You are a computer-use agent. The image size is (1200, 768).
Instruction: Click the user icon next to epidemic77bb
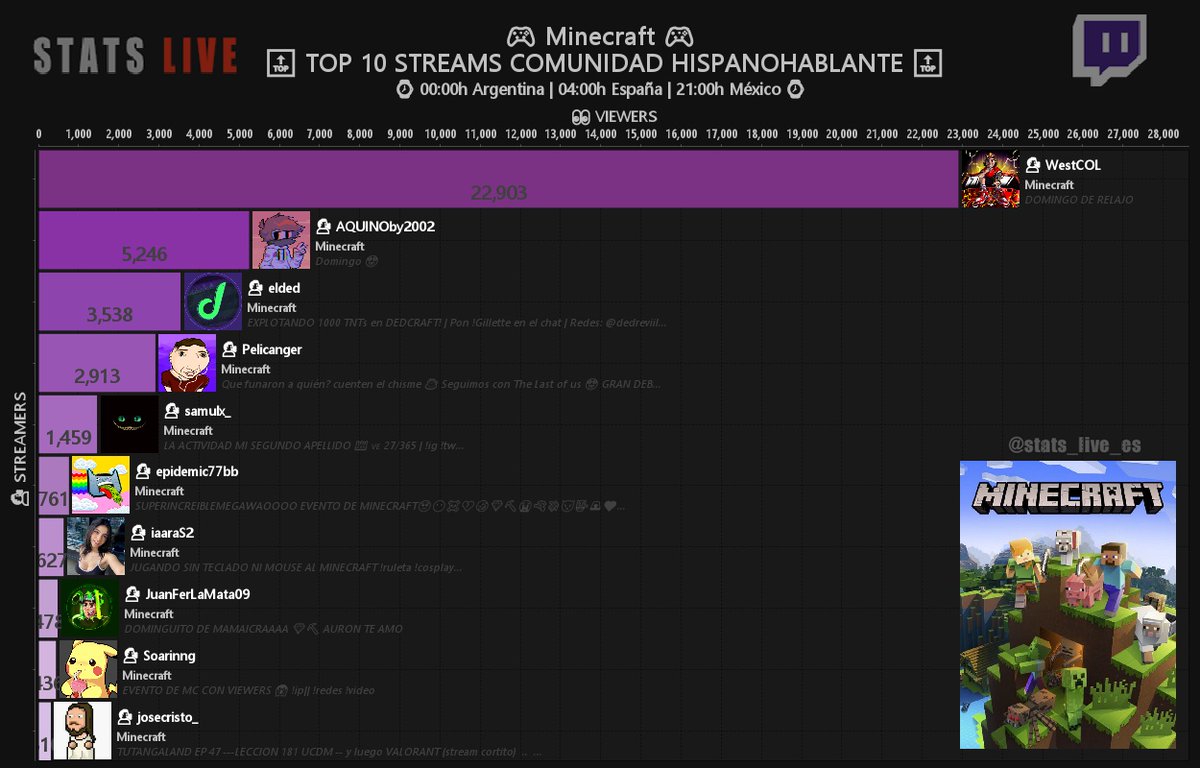[x=143, y=471]
